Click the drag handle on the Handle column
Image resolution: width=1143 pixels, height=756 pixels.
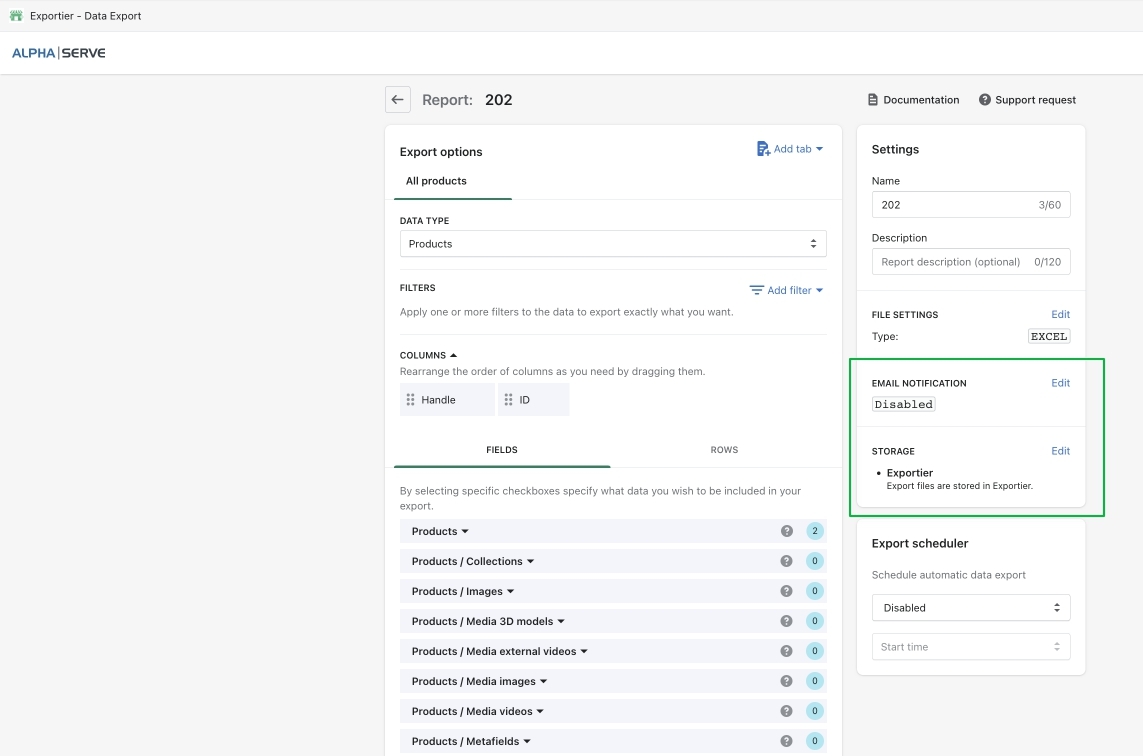point(410,399)
